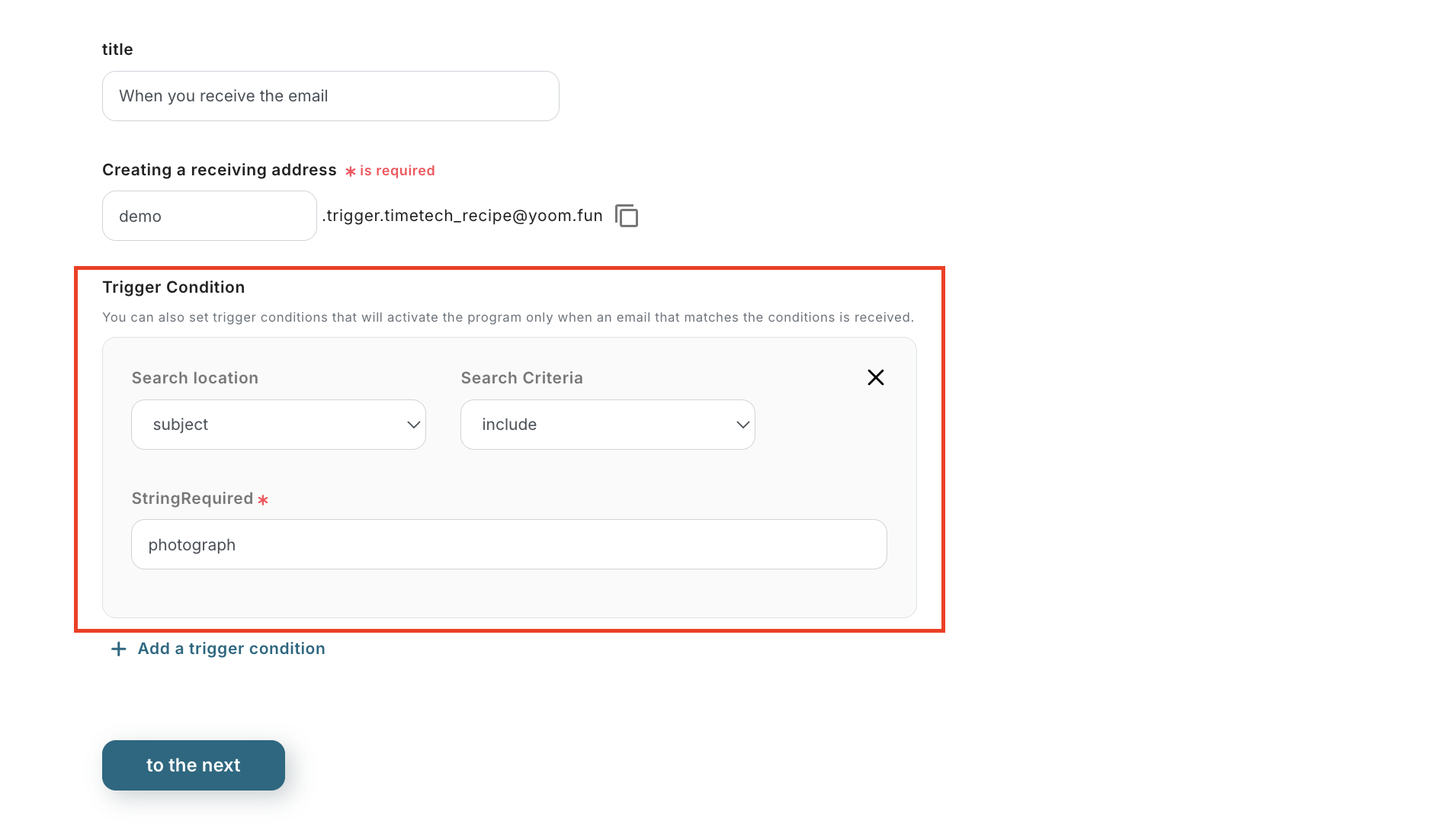Edit the 'photograph' string input
Viewport: 1456px width, 837px height.
(508, 544)
